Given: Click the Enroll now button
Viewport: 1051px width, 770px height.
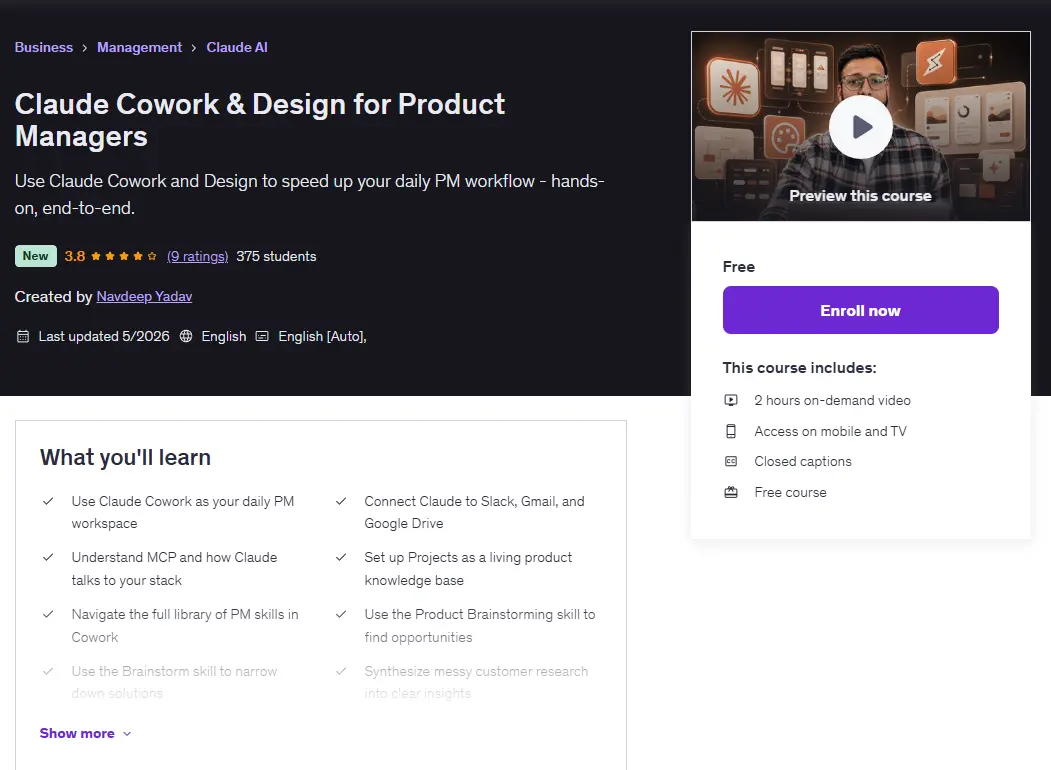Looking at the screenshot, I should pyautogui.click(x=861, y=310).
